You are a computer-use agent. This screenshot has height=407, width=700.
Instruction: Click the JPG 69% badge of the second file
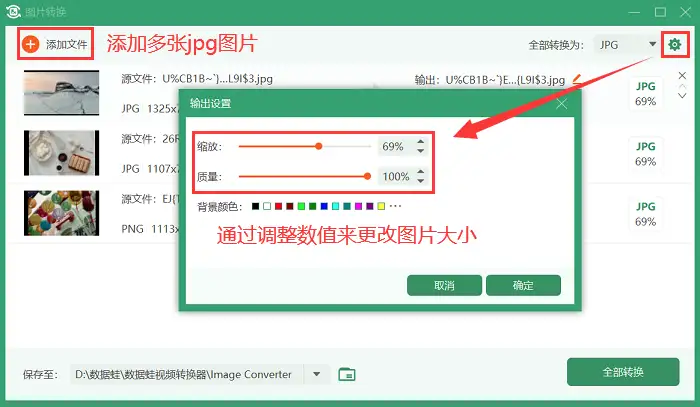(x=646, y=154)
